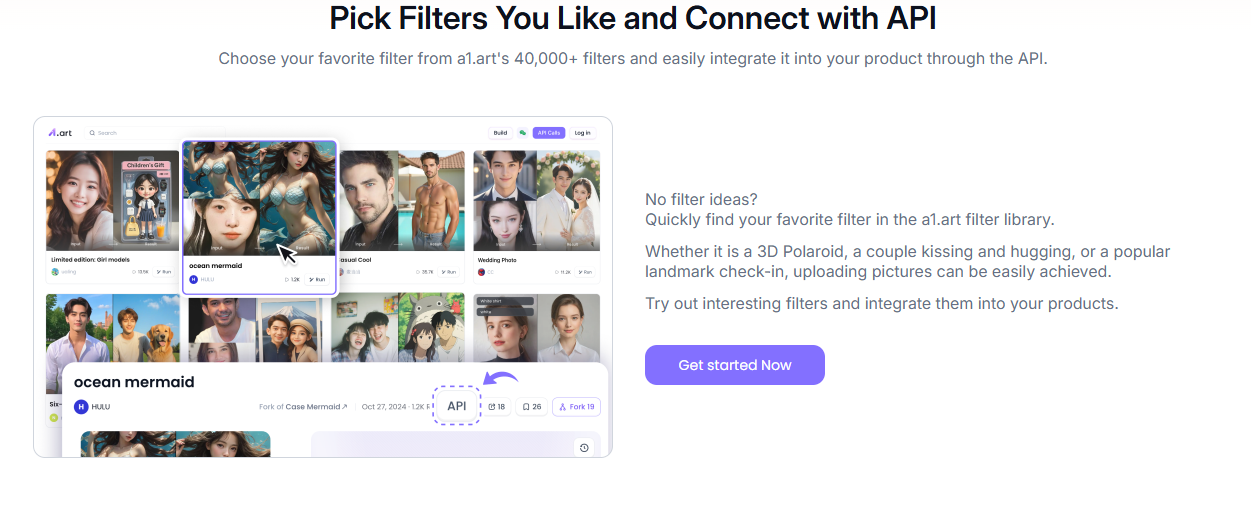
Task: Open the purple API Calls tab
Action: pos(548,132)
